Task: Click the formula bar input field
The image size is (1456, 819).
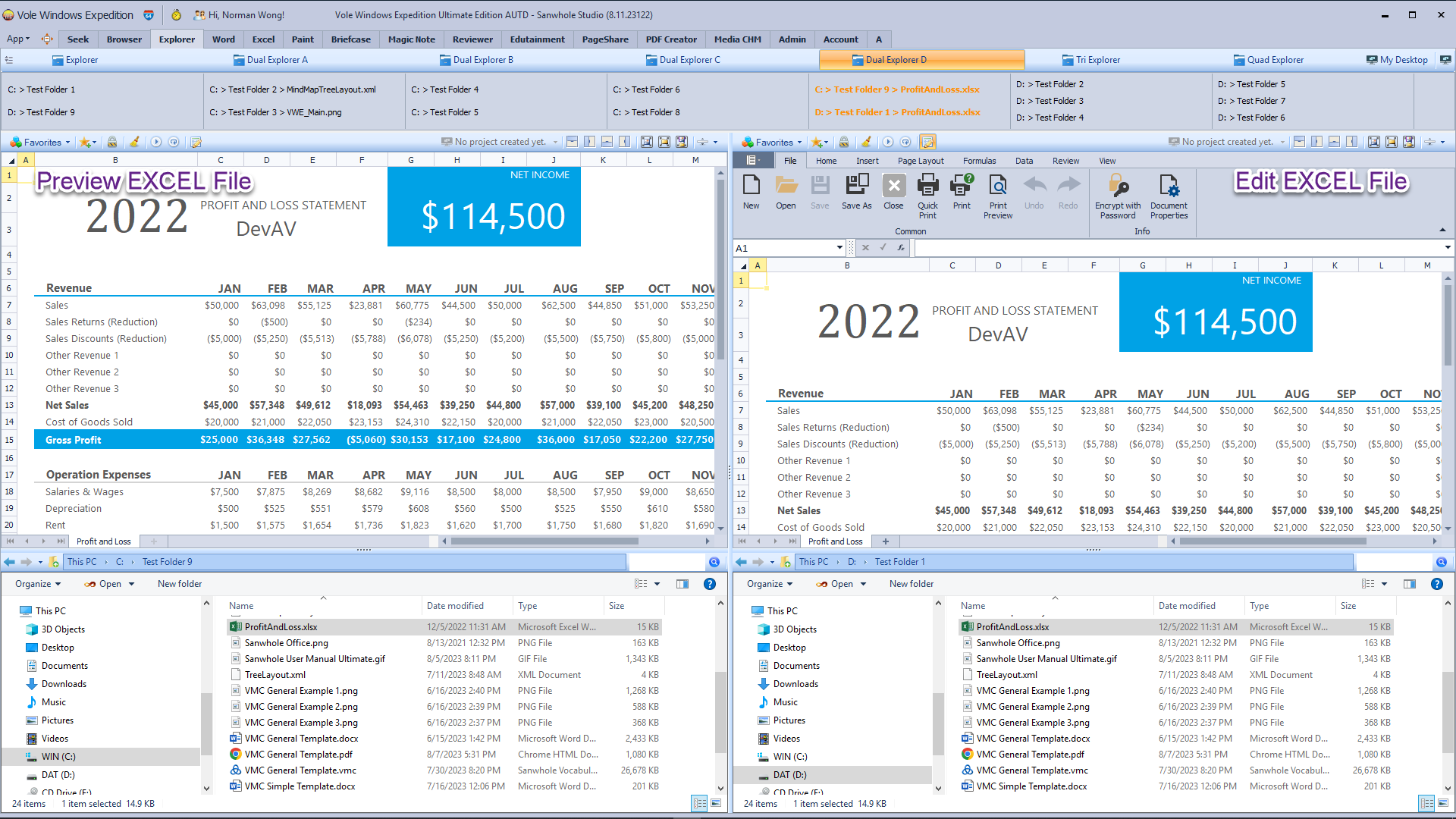Action: coord(1178,247)
